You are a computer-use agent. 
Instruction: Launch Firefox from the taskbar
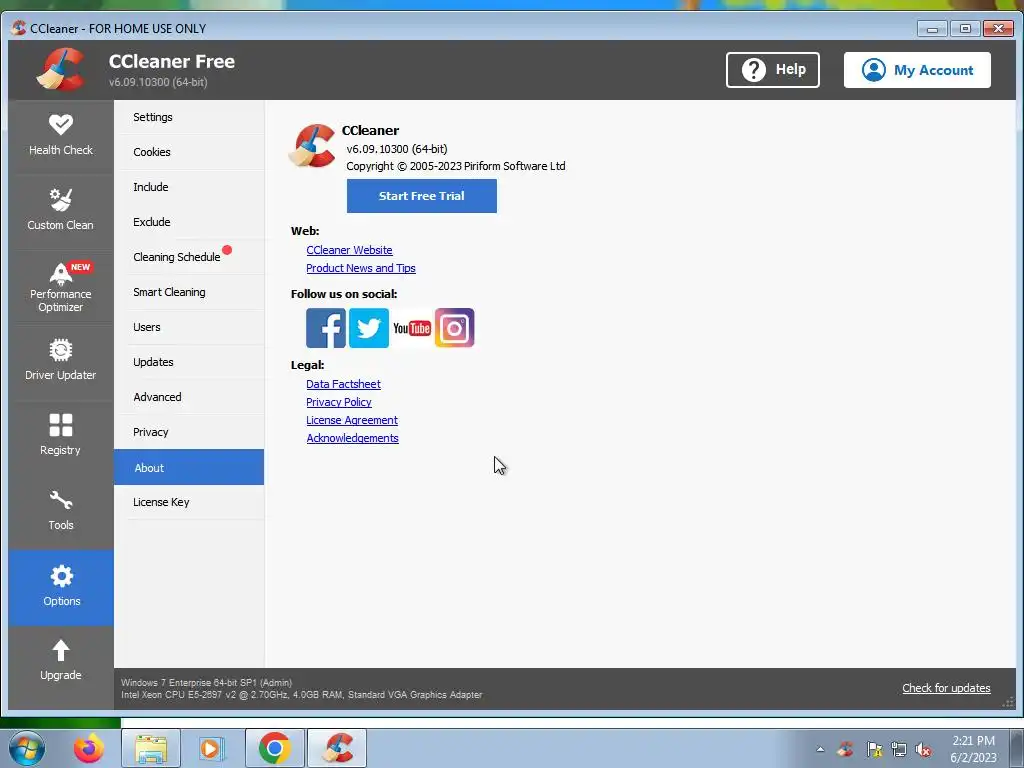[88, 748]
